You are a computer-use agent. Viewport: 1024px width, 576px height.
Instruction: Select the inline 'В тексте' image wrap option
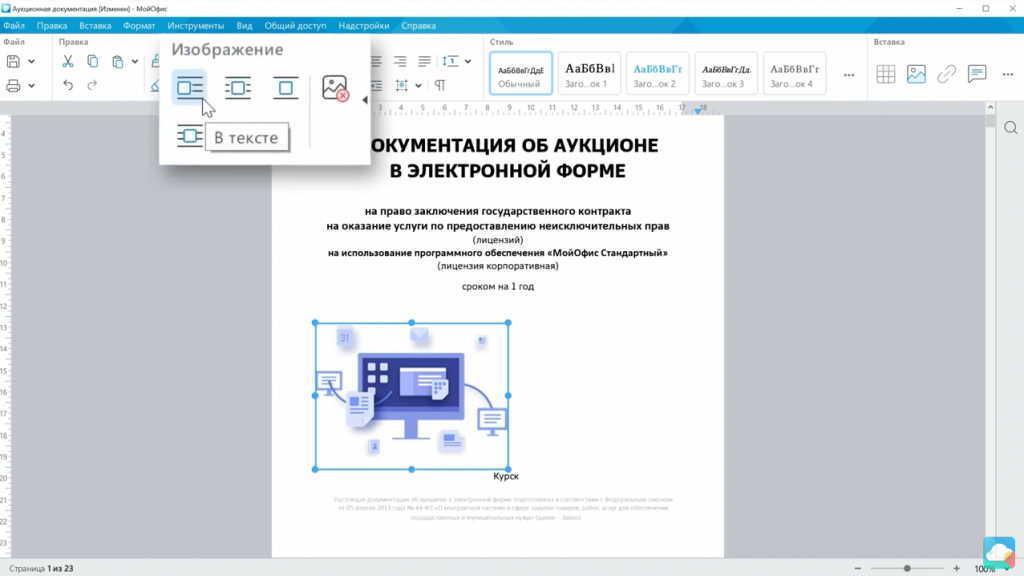190,88
